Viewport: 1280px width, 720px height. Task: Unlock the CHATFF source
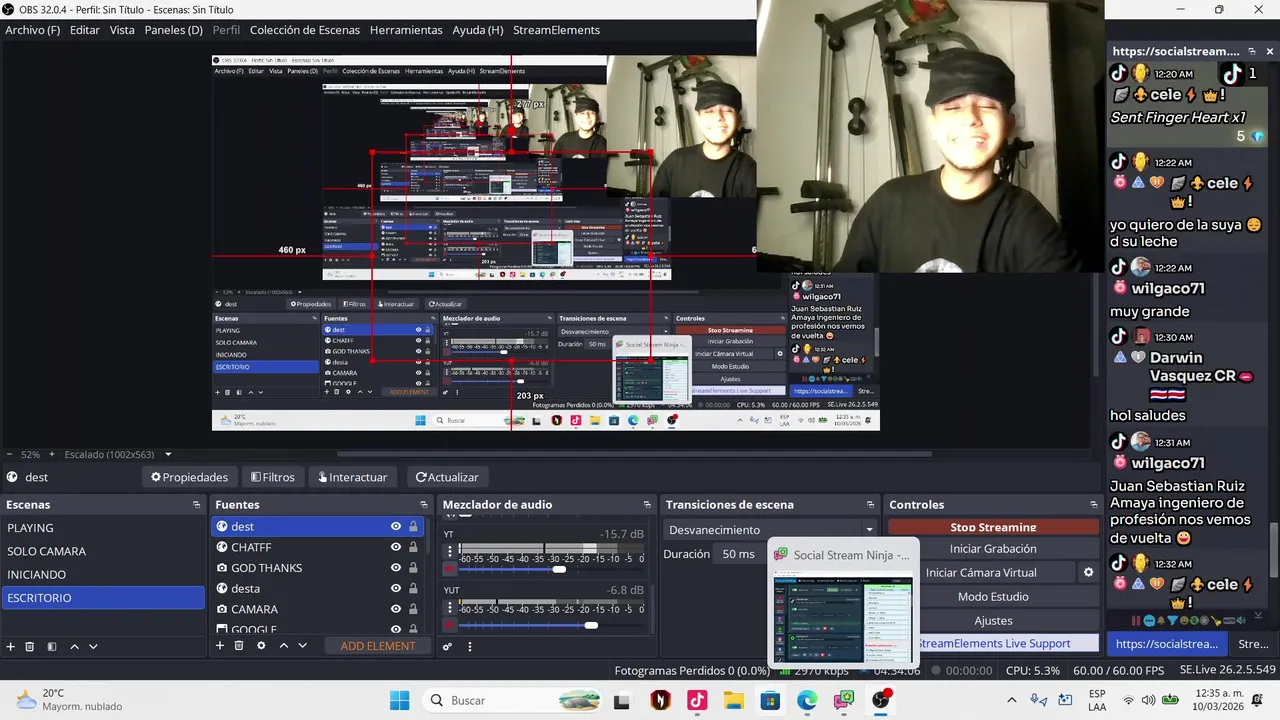coord(413,547)
